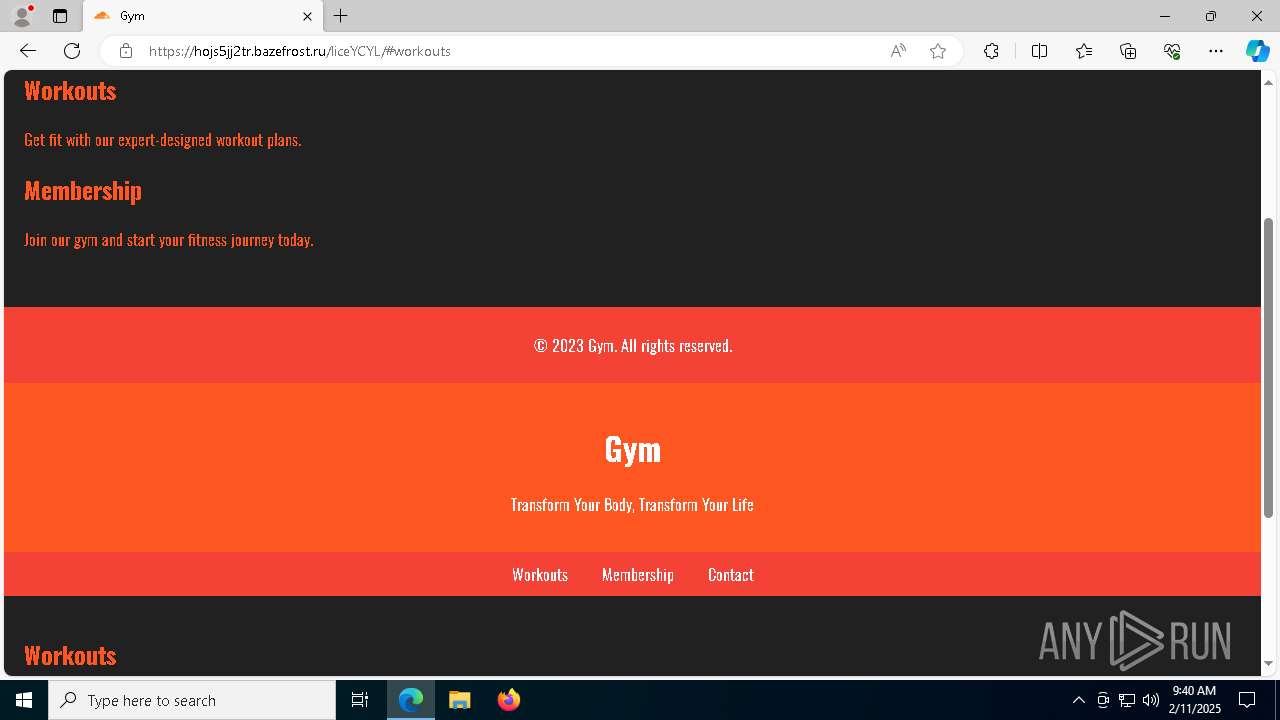Open the Windows Start menu
This screenshot has height=720, width=1280.
coord(24,700)
